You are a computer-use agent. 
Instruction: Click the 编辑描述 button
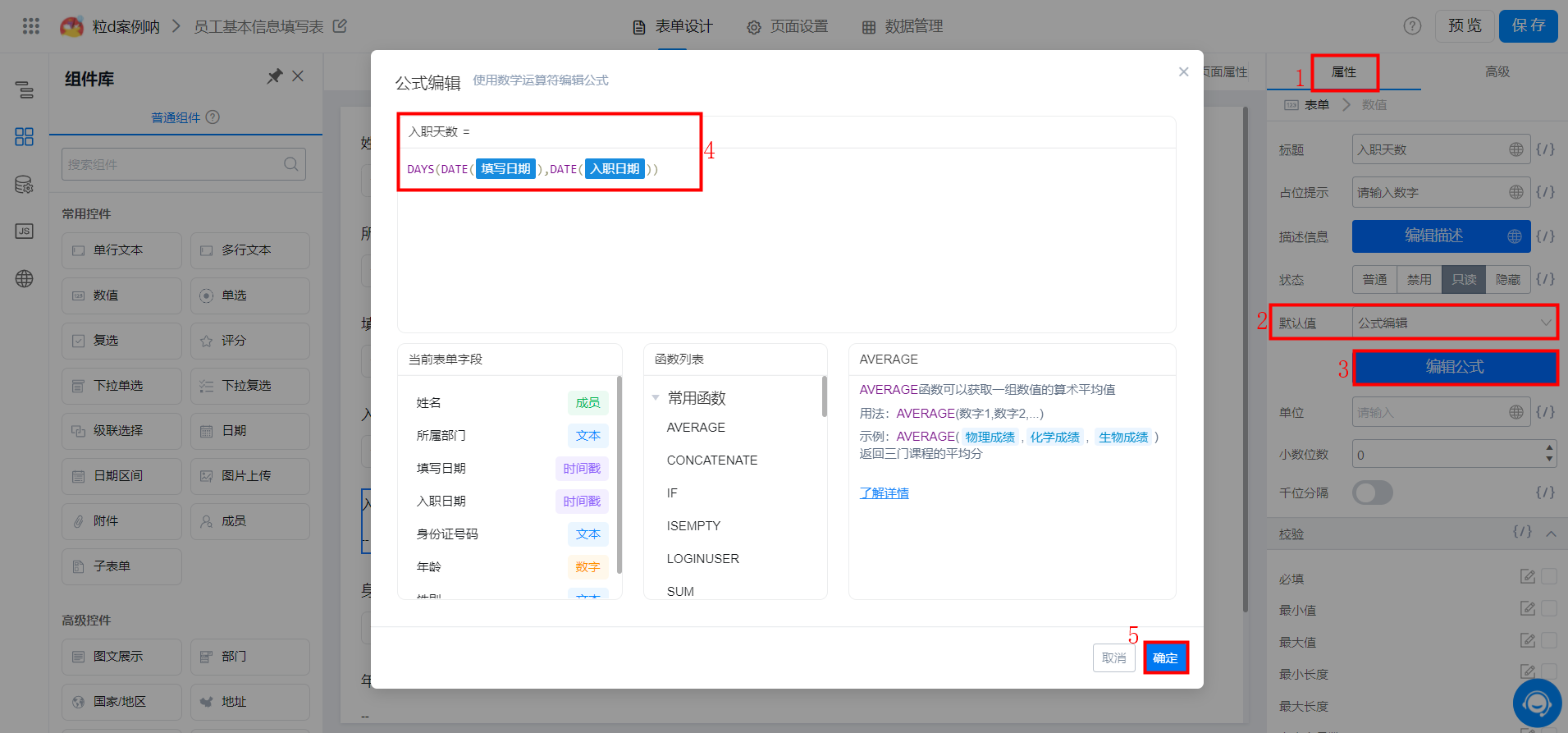pyautogui.click(x=1442, y=236)
